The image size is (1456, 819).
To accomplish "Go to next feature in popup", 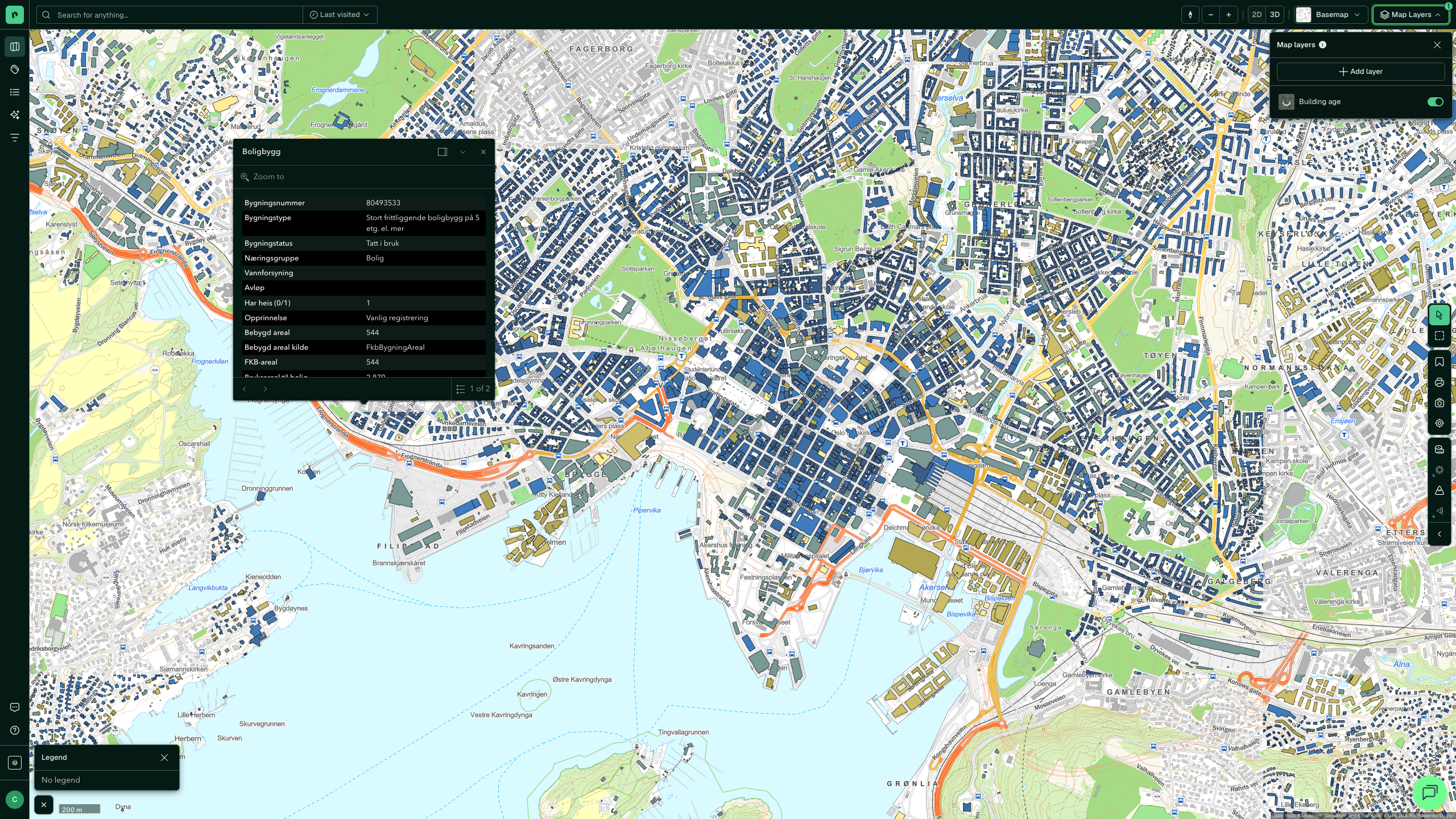I will pyautogui.click(x=265, y=389).
